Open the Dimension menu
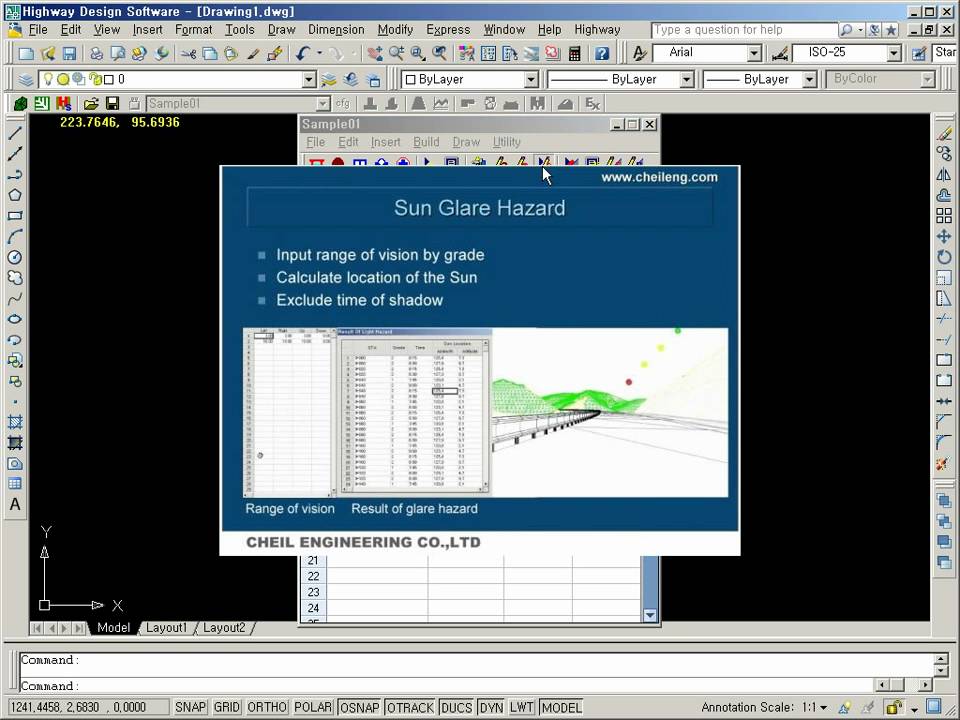The width and height of the screenshot is (960, 720). pyautogui.click(x=336, y=29)
